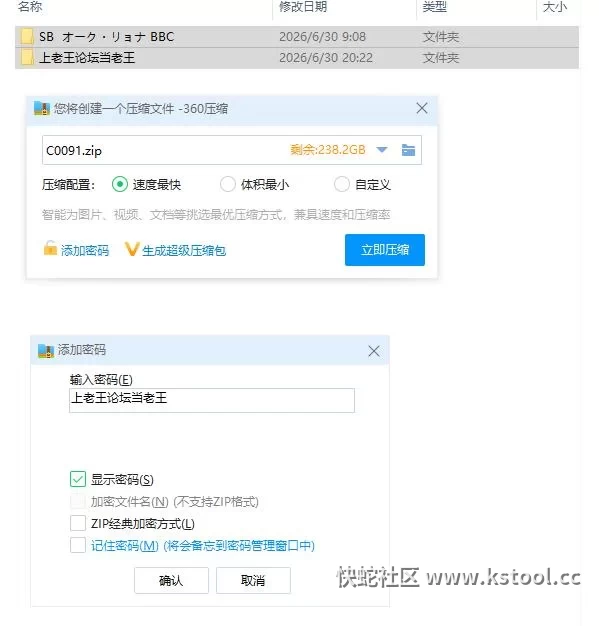Click the lock icon next to 添加密码
Image resolution: width=599 pixels, height=626 pixels.
pos(50,248)
